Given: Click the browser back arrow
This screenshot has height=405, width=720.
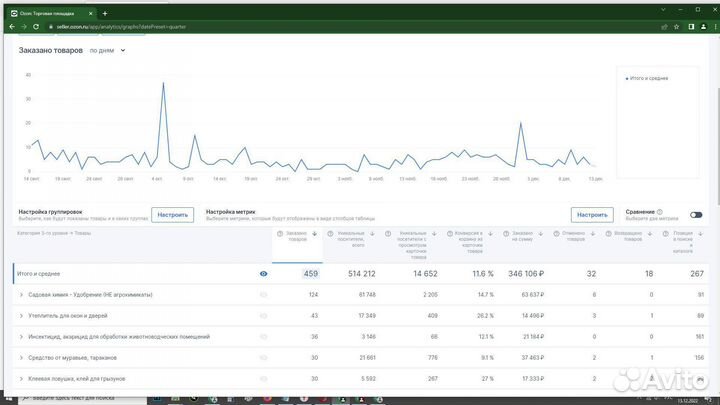Looking at the screenshot, I should [10, 26].
